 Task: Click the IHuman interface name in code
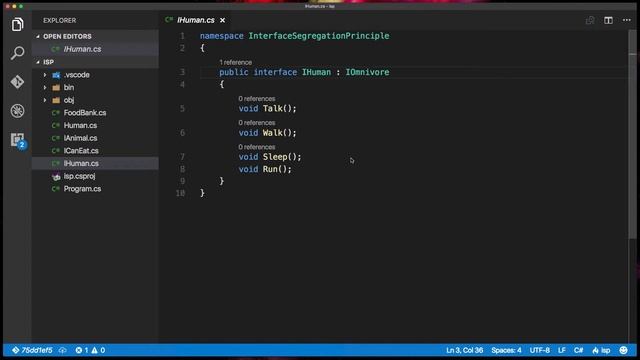tap(316, 72)
